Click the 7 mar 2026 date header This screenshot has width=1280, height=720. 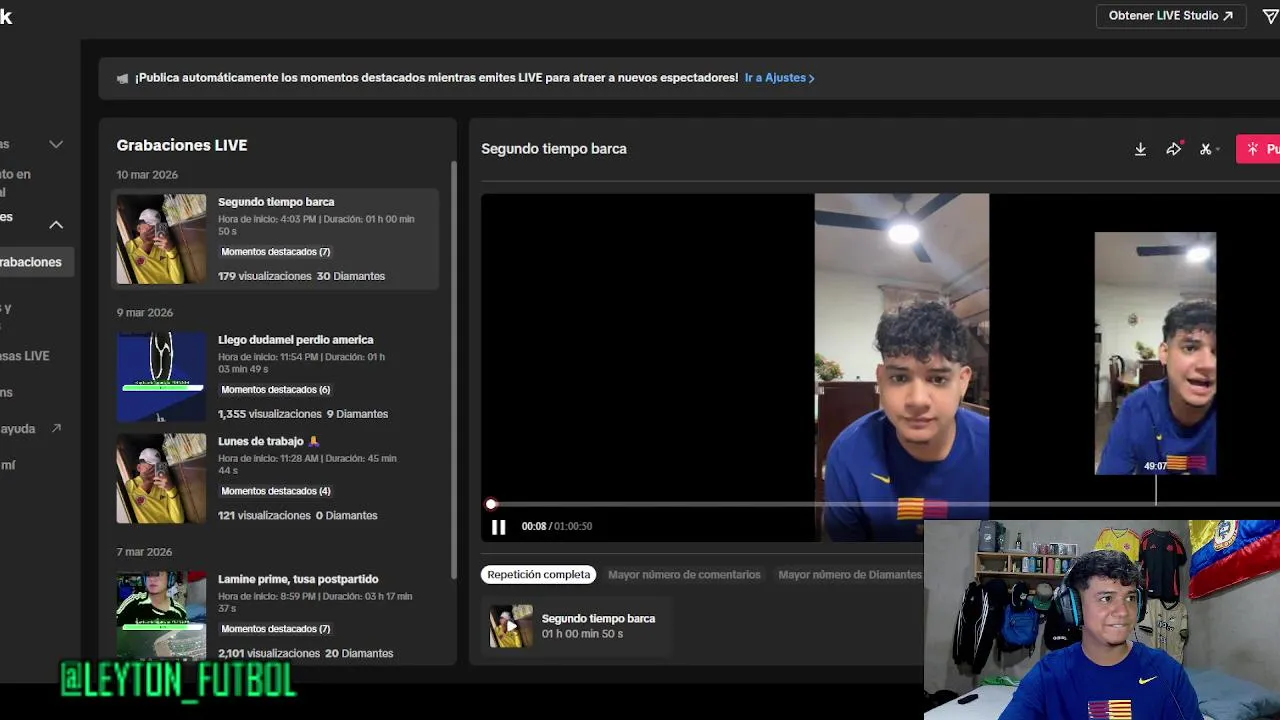pos(144,552)
